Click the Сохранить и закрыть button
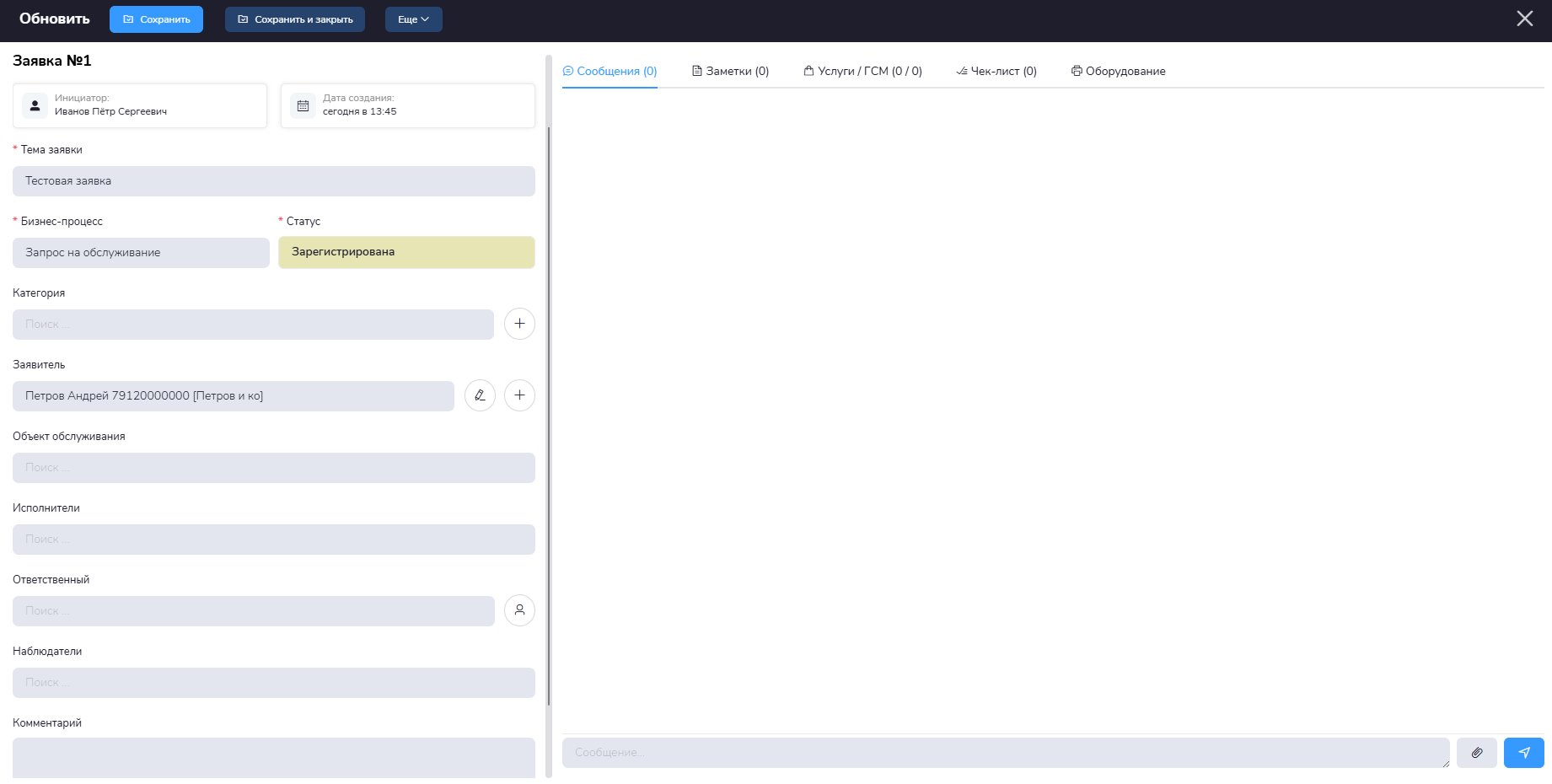Image resolution: width=1552 pixels, height=784 pixels. (x=295, y=19)
